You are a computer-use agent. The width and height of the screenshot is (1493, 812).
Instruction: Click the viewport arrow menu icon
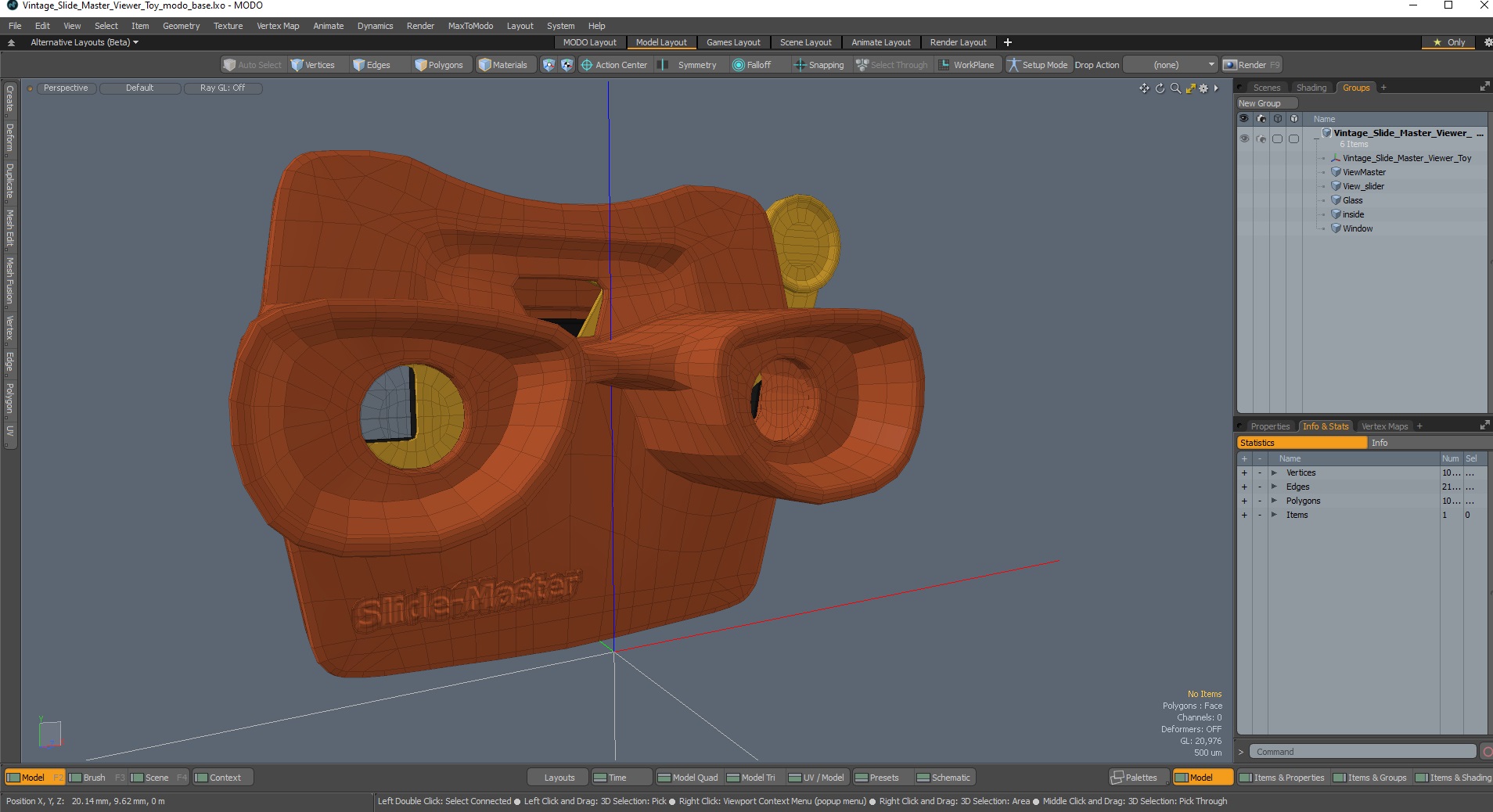pyautogui.click(x=1216, y=88)
